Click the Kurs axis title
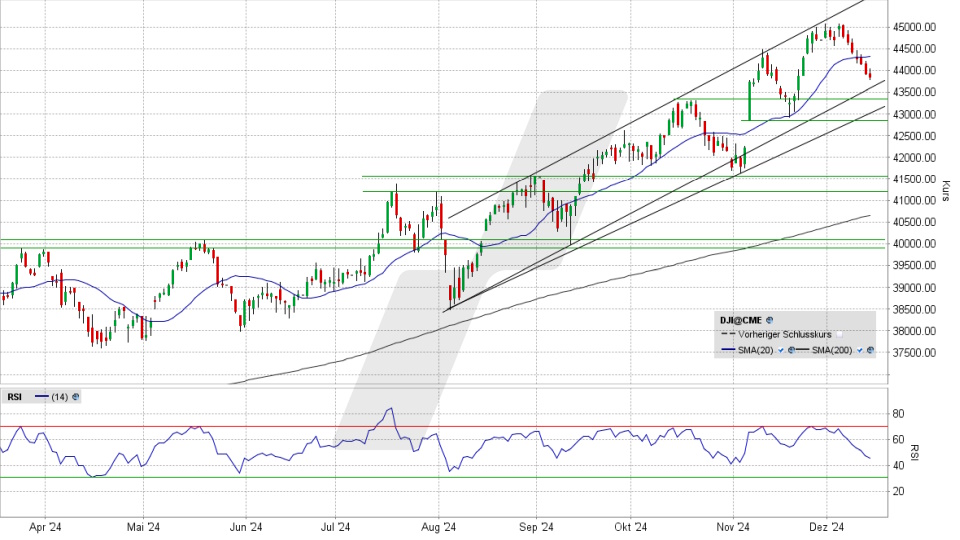Image resolution: width=960 pixels, height=540 pixels. tap(945, 191)
